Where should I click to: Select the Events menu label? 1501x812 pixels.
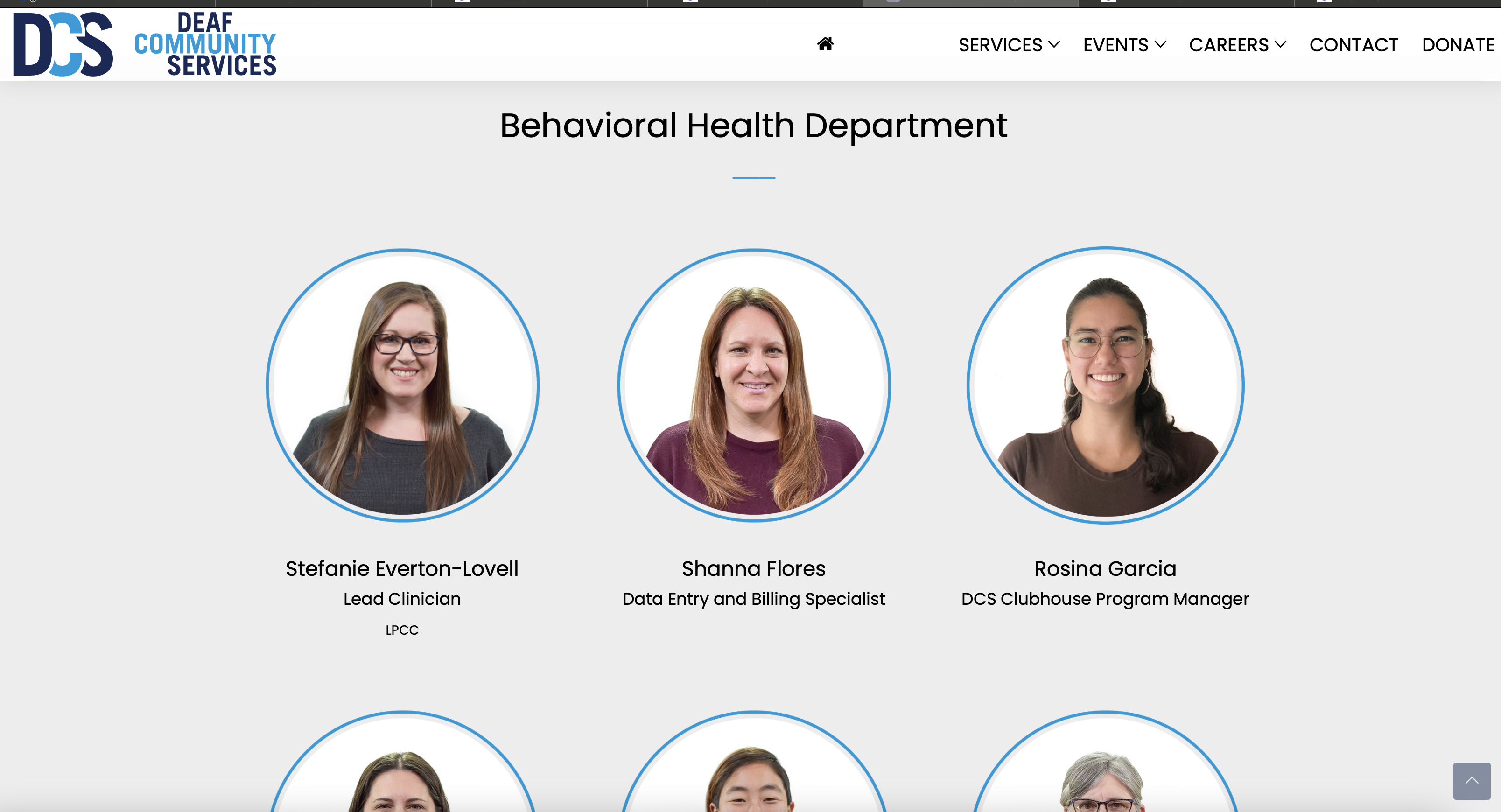[x=1115, y=45]
